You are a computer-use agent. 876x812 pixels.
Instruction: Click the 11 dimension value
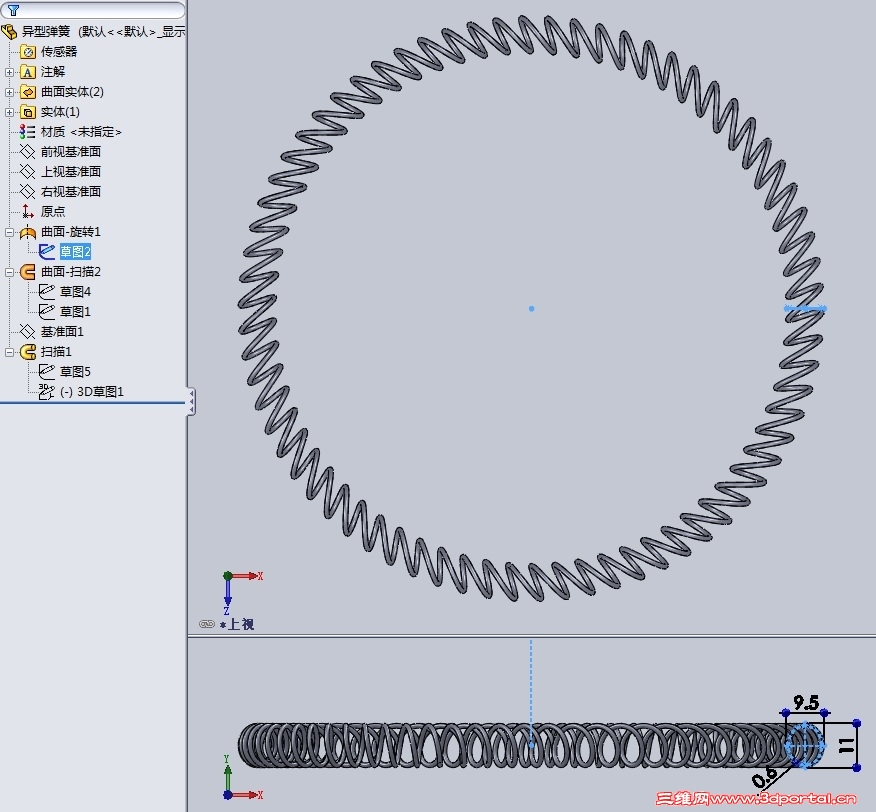[846, 745]
